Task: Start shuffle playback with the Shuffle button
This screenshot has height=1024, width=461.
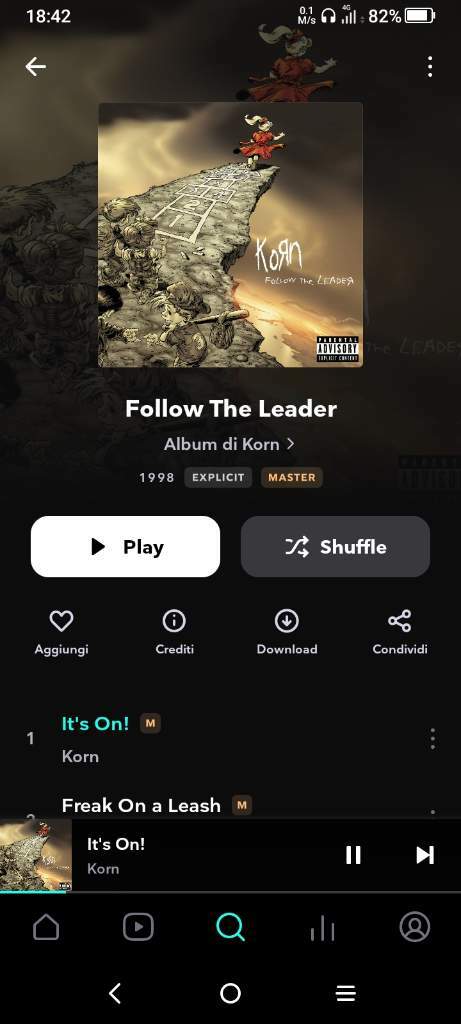Action: coord(335,547)
